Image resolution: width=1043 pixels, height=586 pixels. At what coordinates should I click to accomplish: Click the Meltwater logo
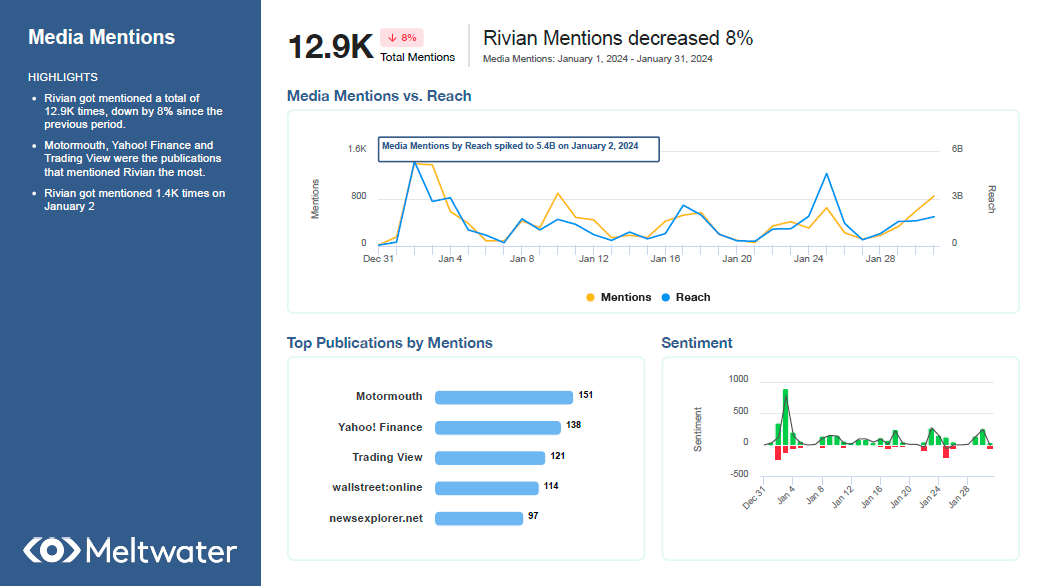130,550
